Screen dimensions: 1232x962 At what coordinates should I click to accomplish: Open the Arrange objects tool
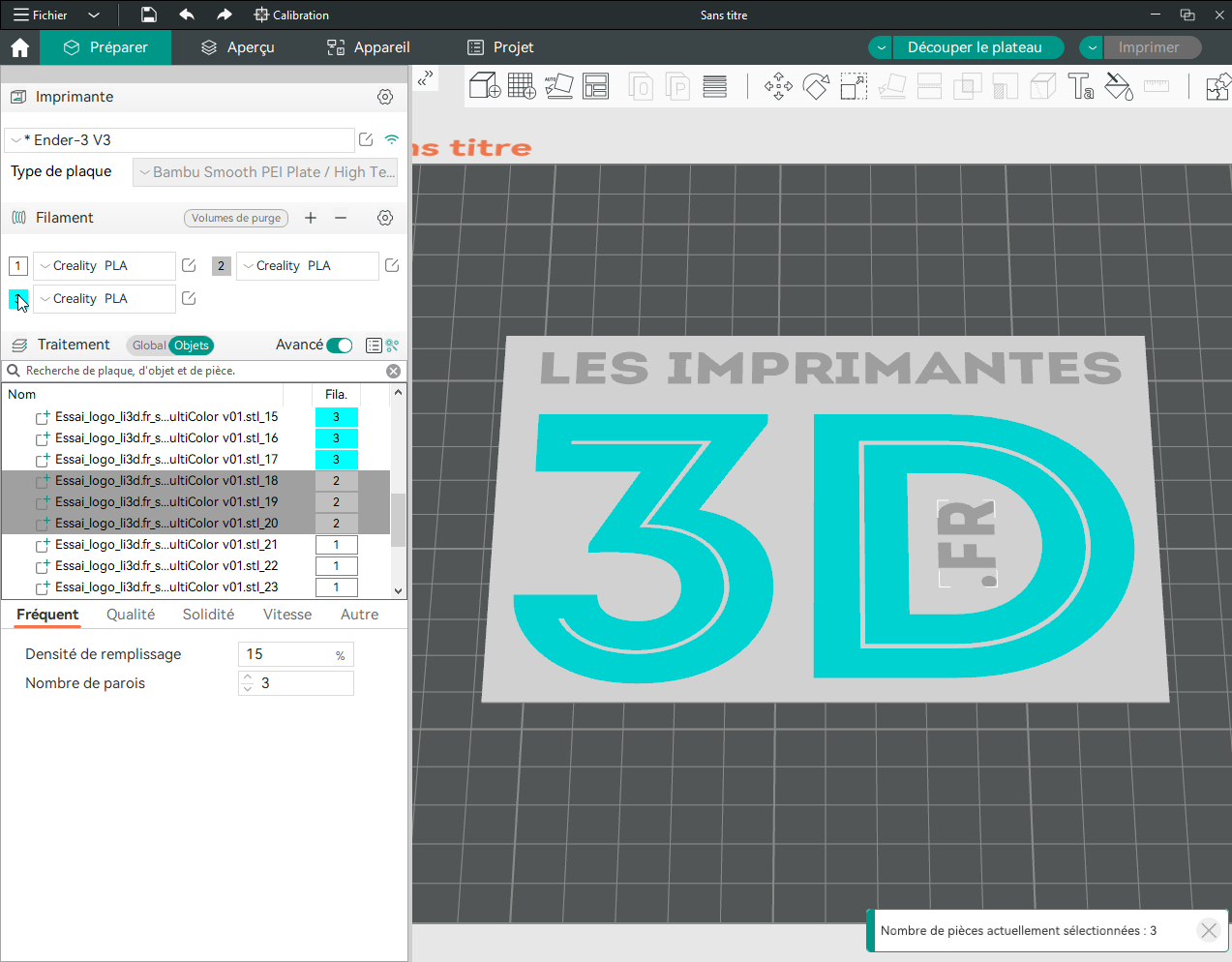click(596, 86)
